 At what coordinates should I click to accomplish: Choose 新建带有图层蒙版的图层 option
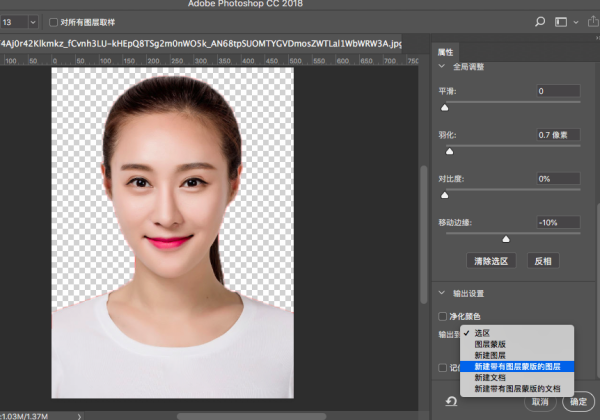517,366
